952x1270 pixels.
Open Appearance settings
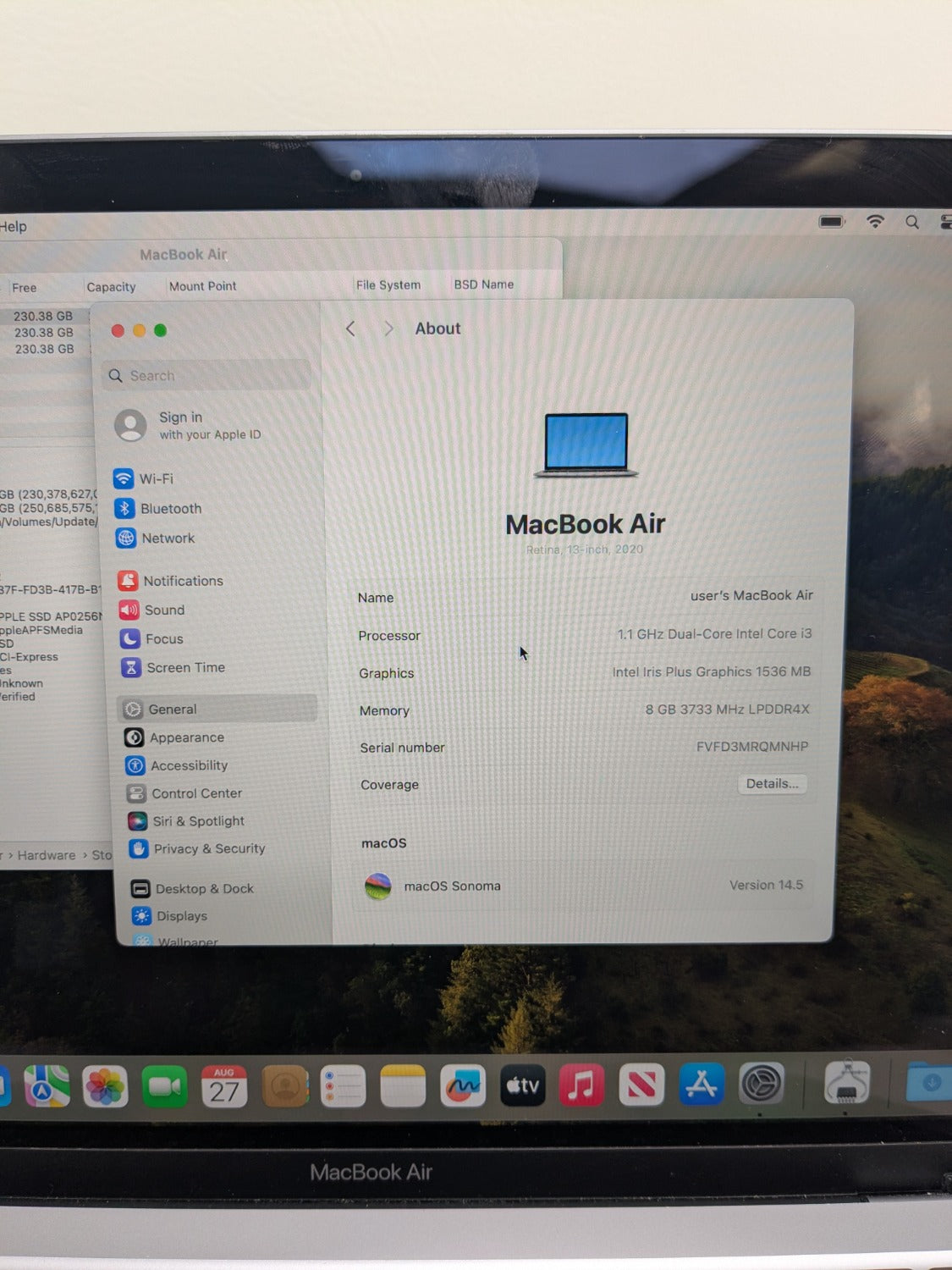(x=174, y=737)
